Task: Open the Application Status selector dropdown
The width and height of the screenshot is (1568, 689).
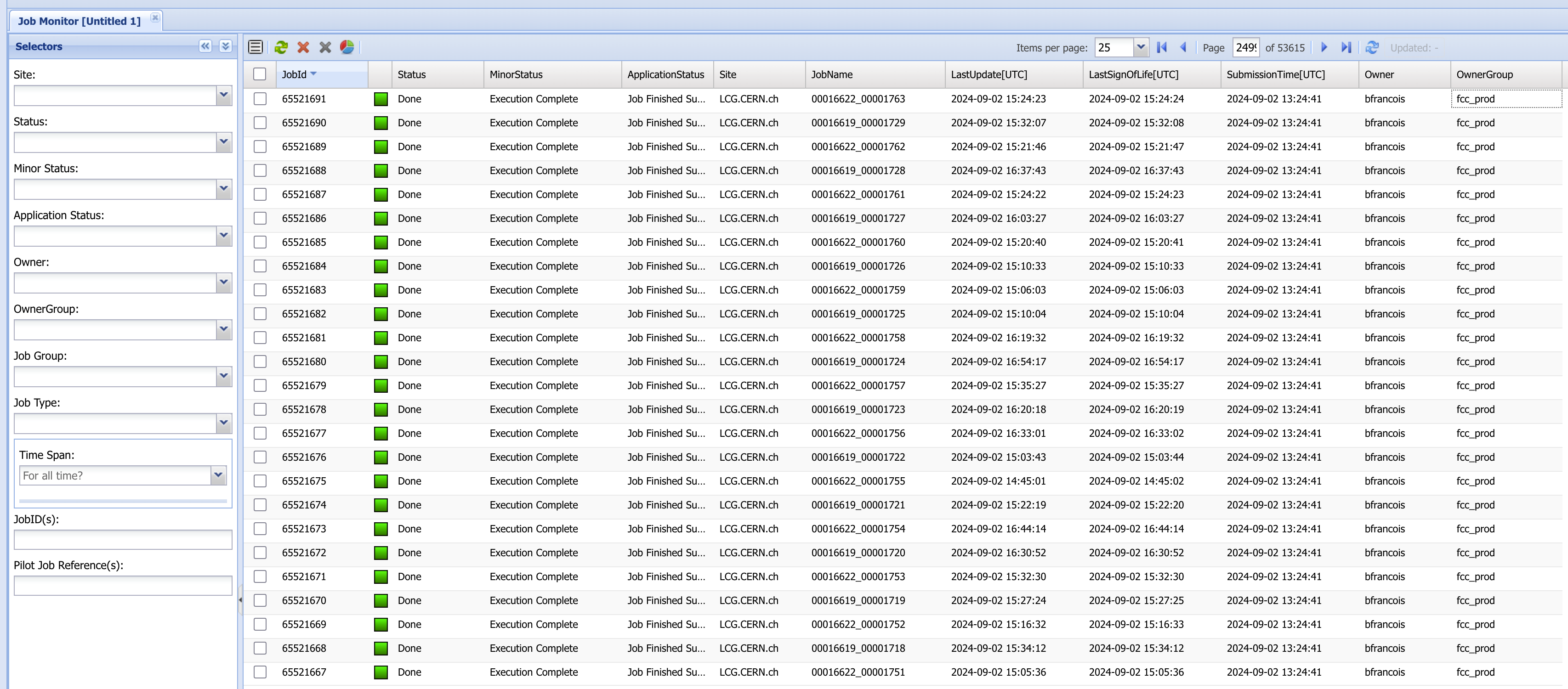Action: click(224, 236)
